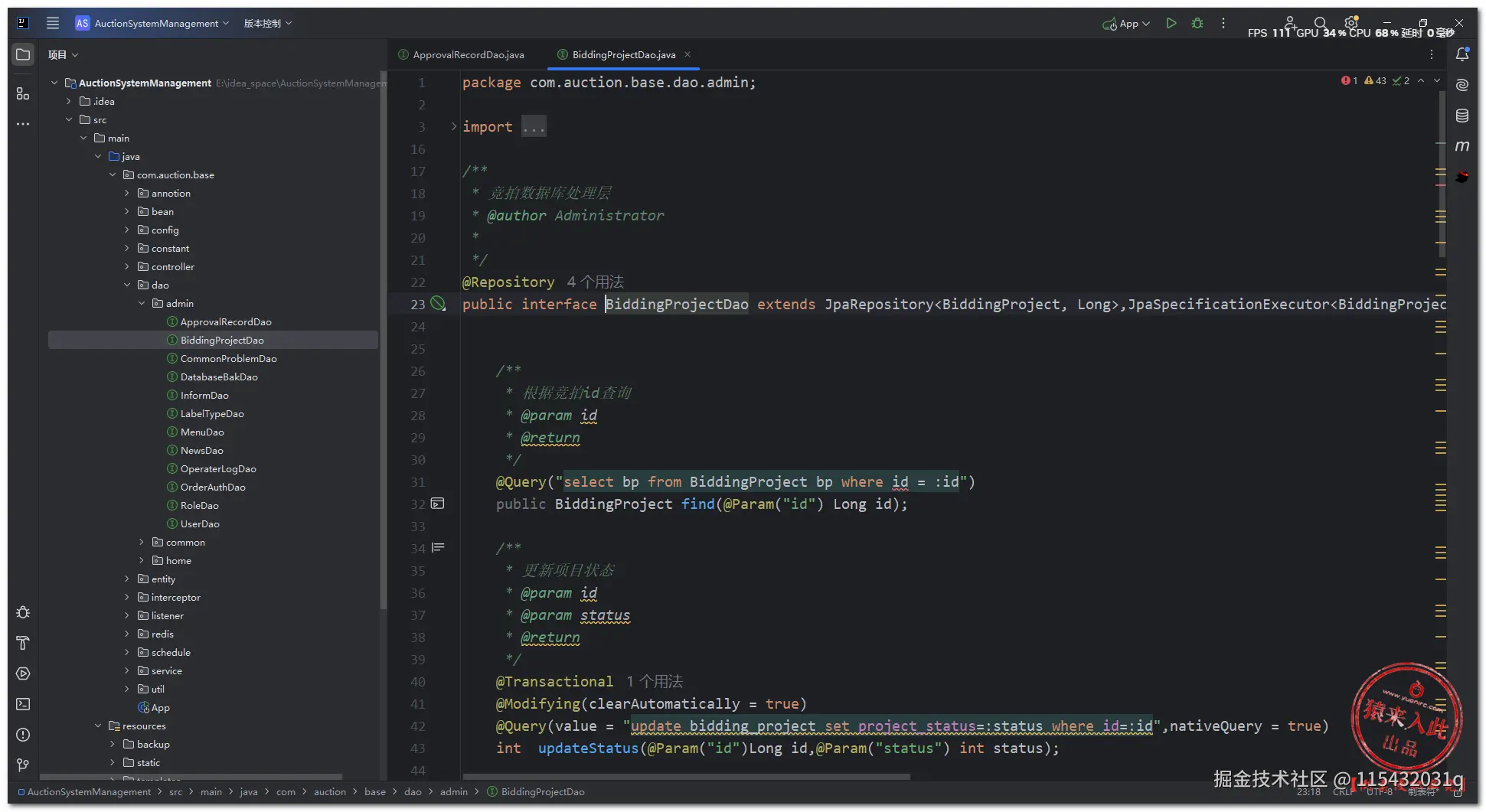
Task: Click the "1 个用法" usages hint
Action: tap(655, 681)
